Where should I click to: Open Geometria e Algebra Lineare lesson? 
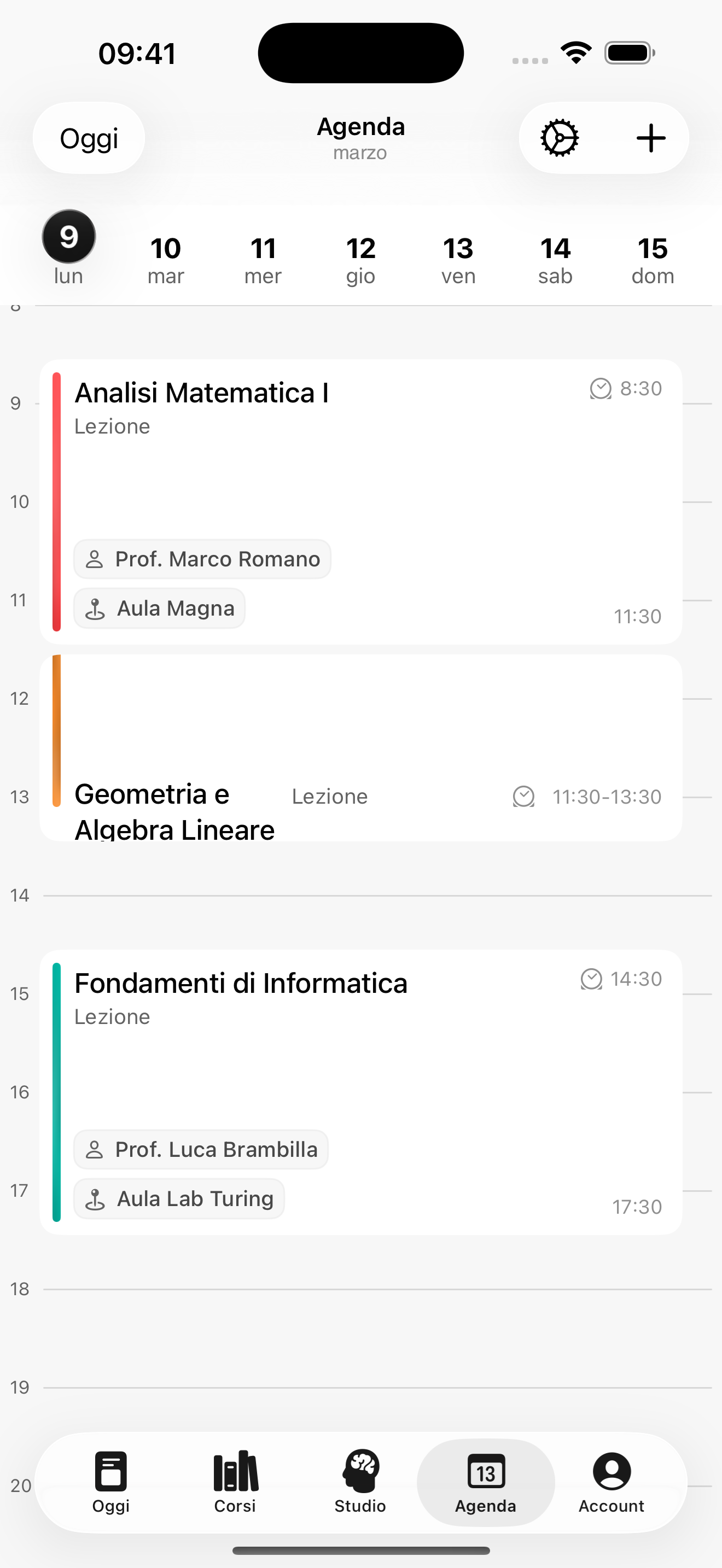pos(360,748)
